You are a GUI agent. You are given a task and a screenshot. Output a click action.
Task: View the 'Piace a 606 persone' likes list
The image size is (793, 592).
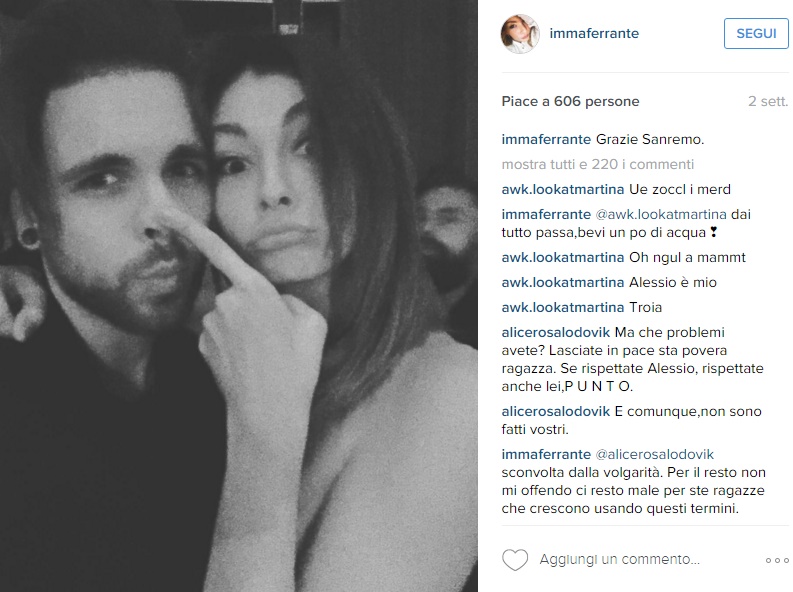coord(570,102)
